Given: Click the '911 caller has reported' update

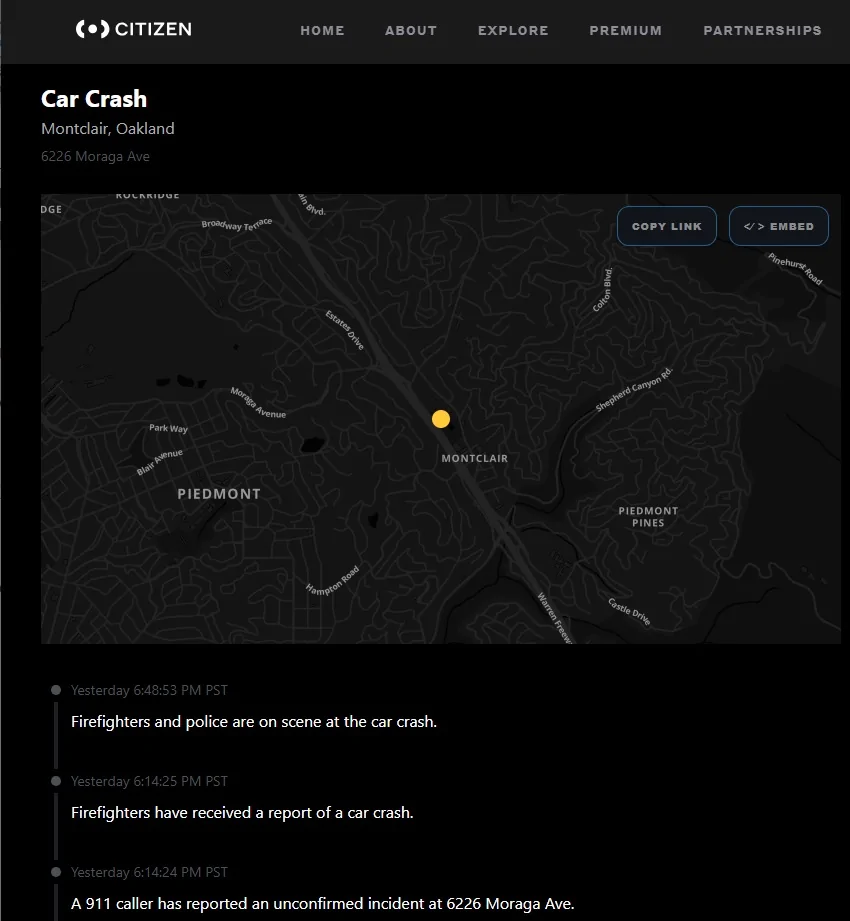Looking at the screenshot, I should (322, 903).
